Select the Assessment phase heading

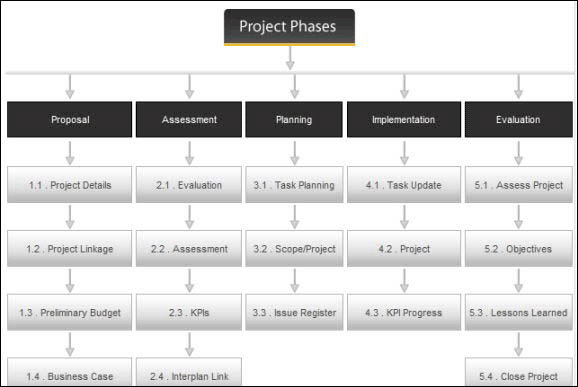[x=189, y=119]
